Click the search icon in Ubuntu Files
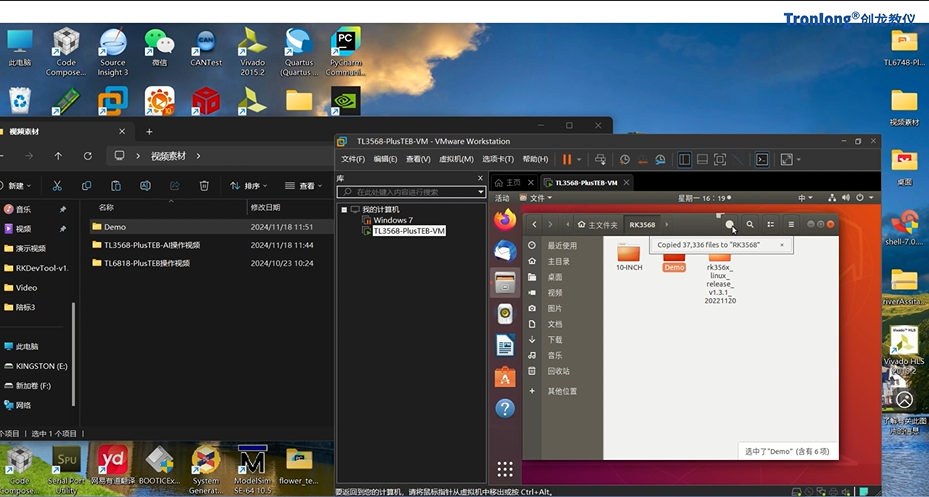 pyautogui.click(x=750, y=225)
